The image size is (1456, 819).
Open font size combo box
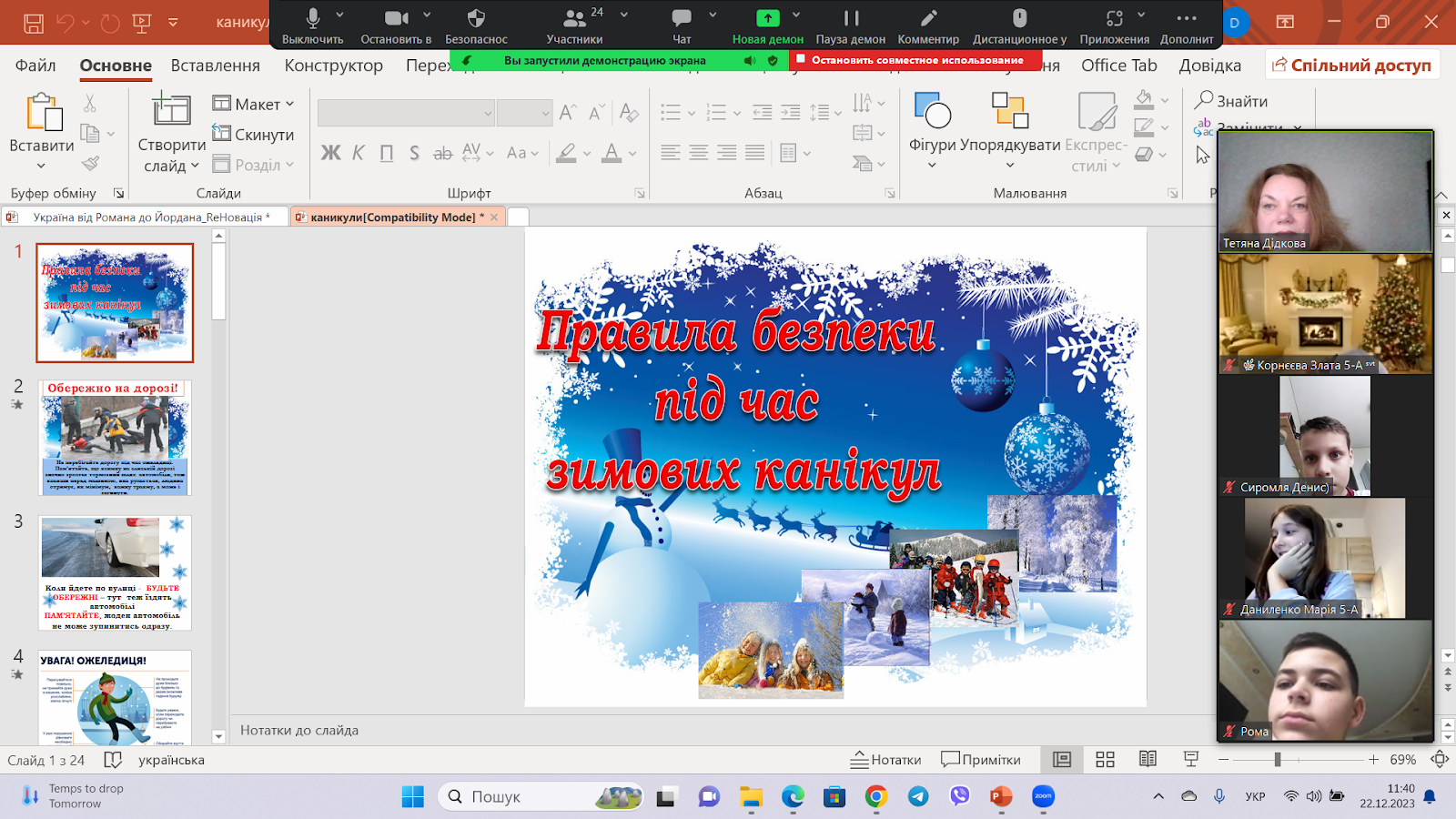pos(525,113)
